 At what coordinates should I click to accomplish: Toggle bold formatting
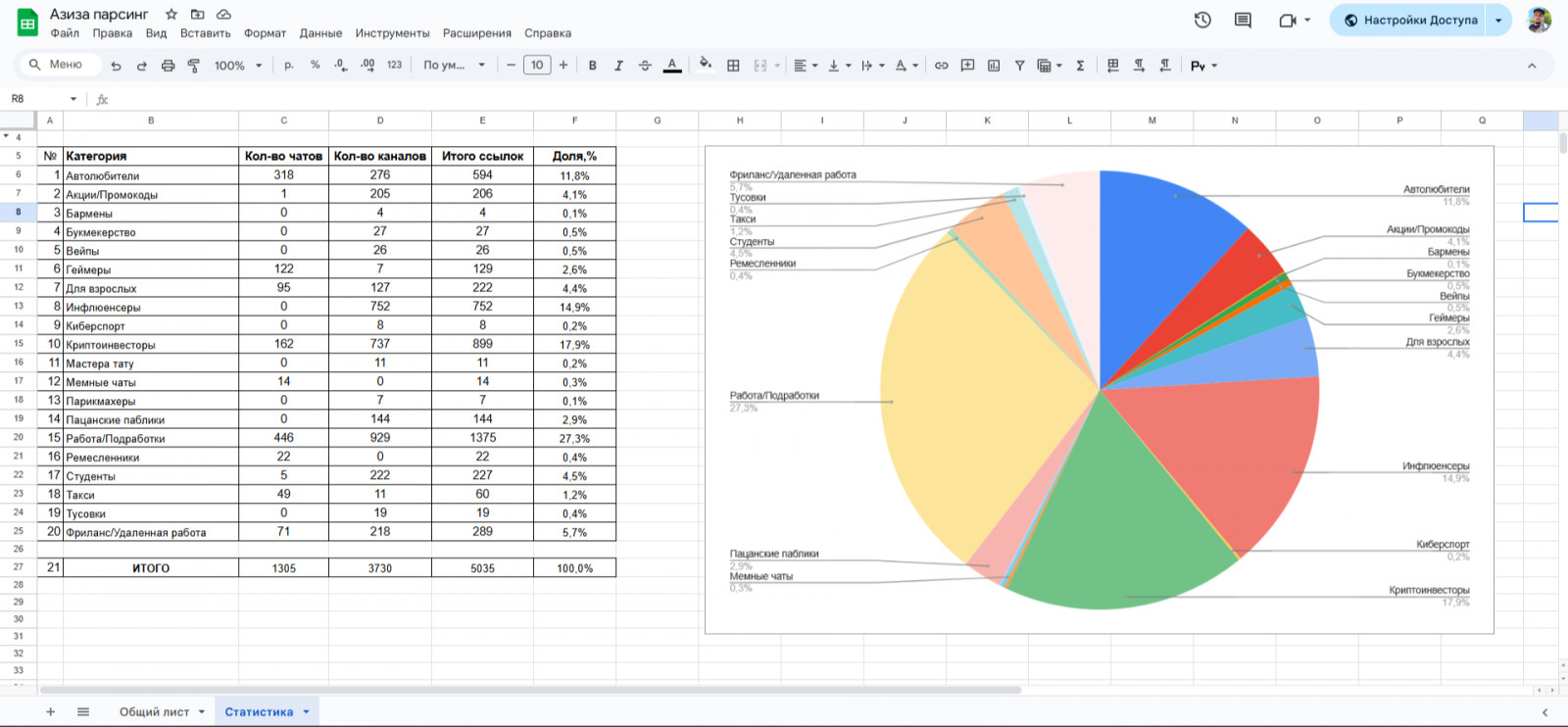[x=592, y=66]
